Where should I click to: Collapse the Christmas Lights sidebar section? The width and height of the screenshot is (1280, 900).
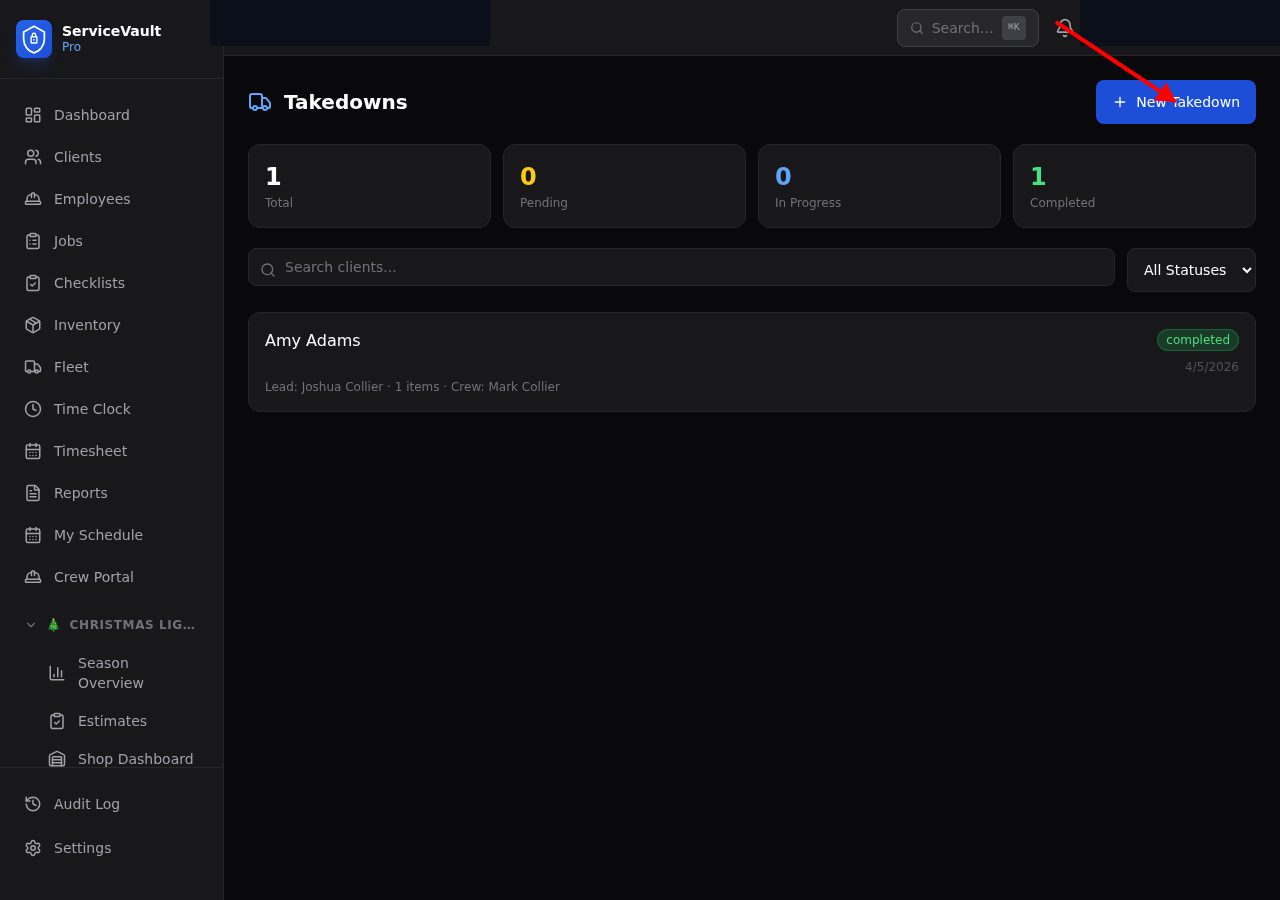coord(31,625)
